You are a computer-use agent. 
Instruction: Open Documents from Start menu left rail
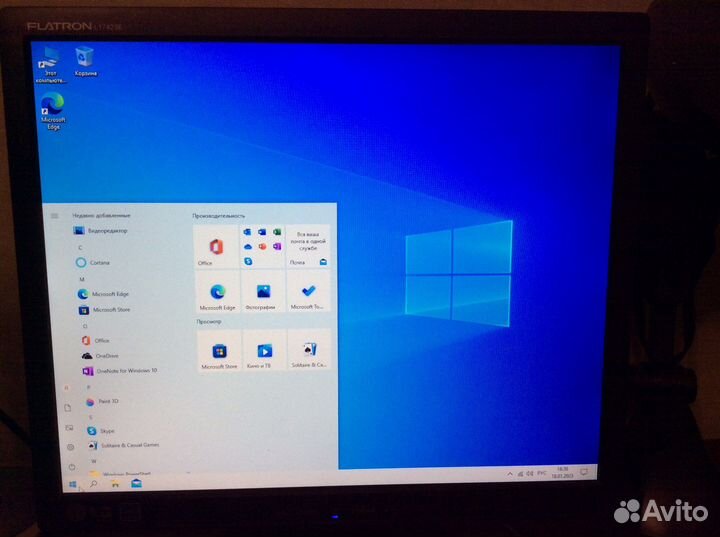pyautogui.click(x=68, y=408)
